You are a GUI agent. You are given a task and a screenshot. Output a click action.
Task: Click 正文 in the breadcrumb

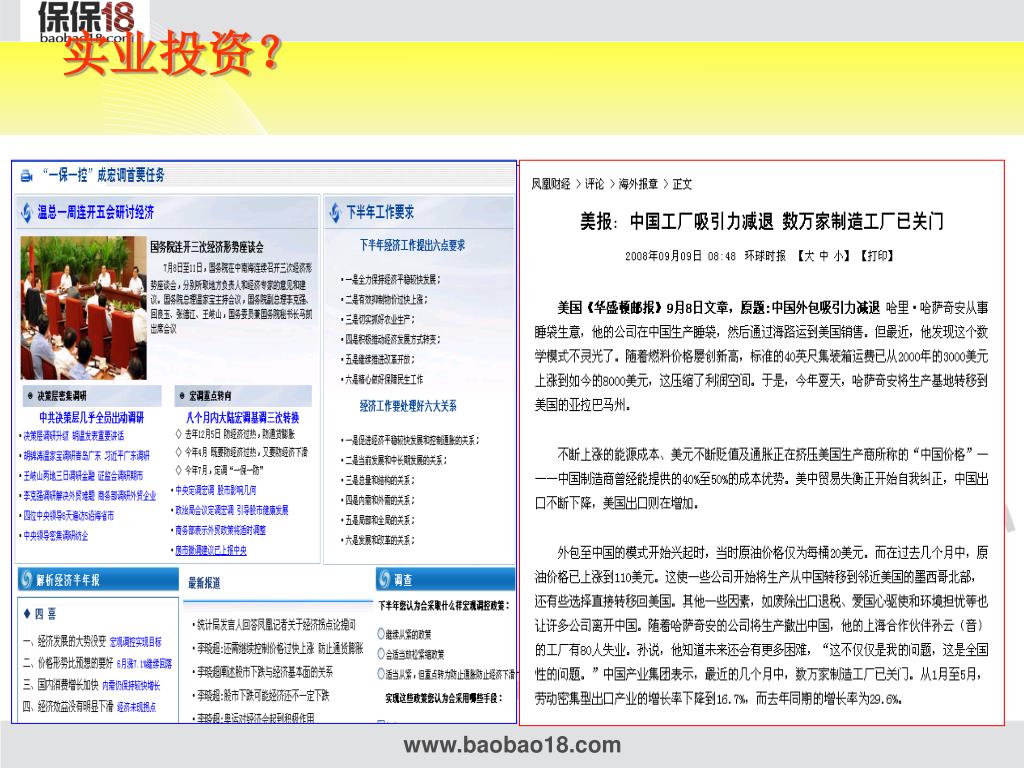click(x=682, y=184)
